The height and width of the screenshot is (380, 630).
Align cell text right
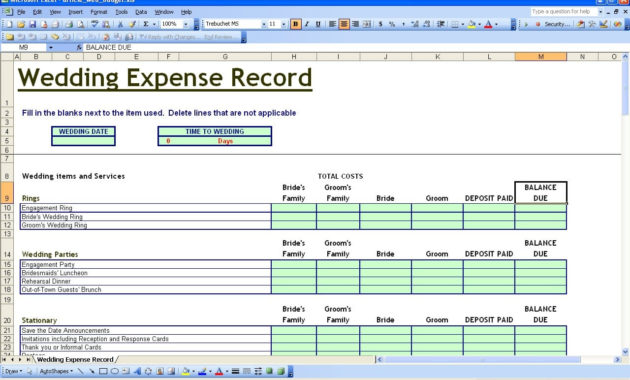click(355, 25)
